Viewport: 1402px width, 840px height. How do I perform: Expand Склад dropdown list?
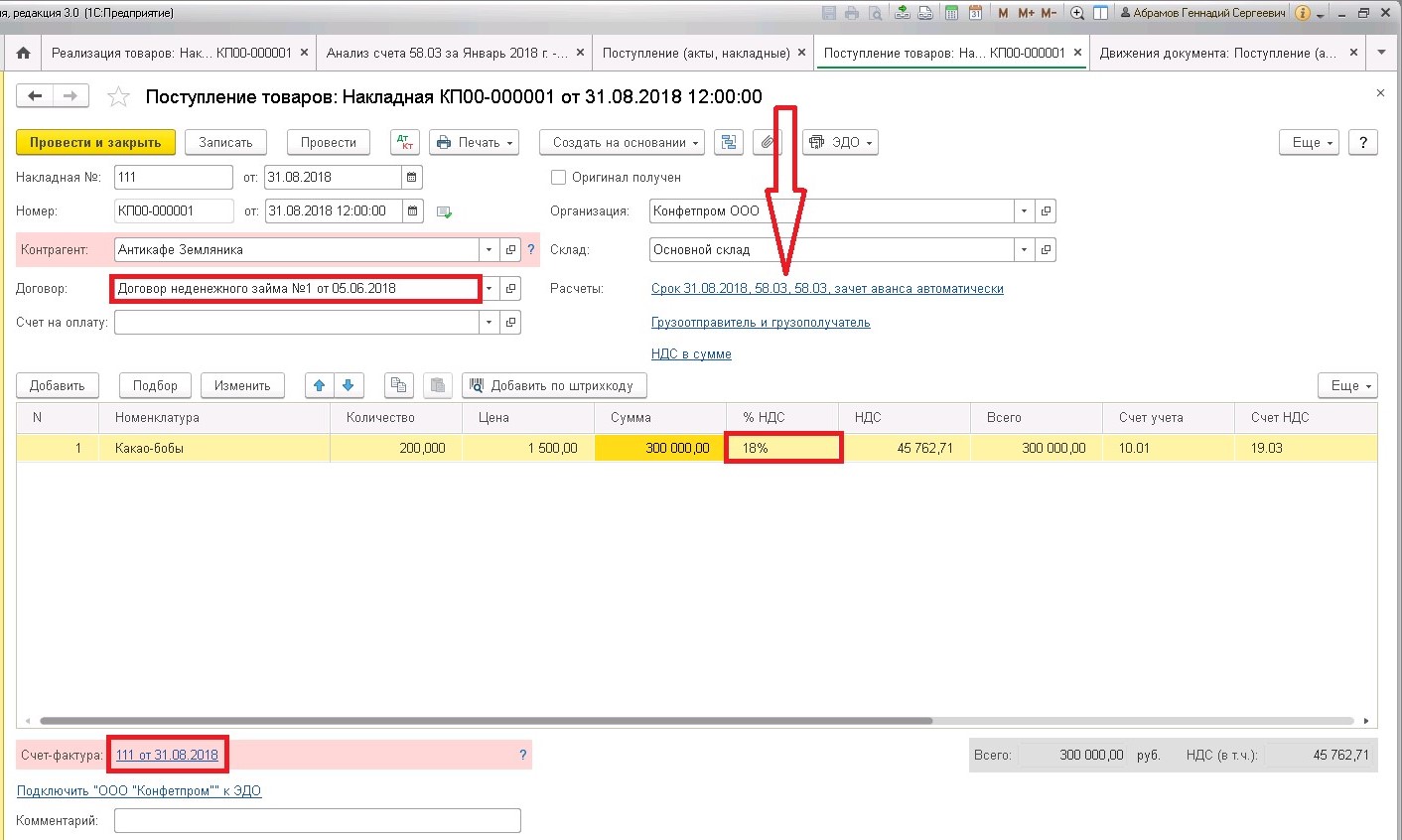[1024, 249]
